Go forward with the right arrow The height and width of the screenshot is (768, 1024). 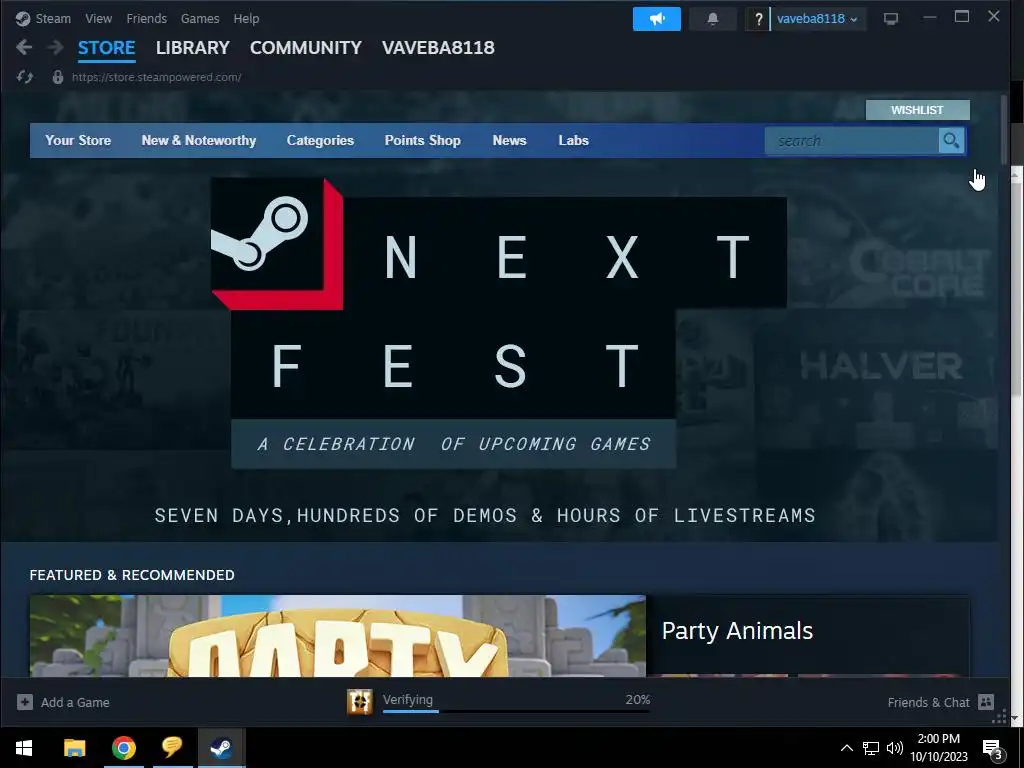pyautogui.click(x=56, y=47)
